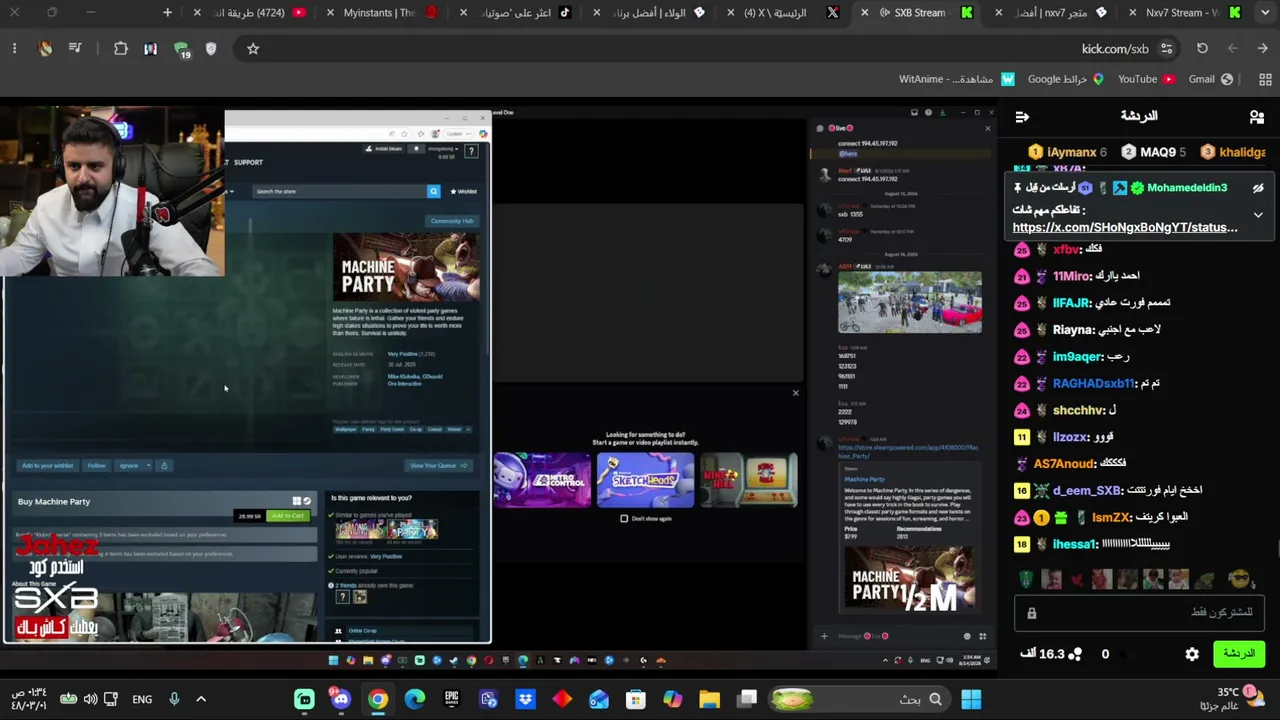Open the Machine Party capsule image on Steam
Image resolution: width=1280 pixels, height=720 pixels.
point(406,267)
